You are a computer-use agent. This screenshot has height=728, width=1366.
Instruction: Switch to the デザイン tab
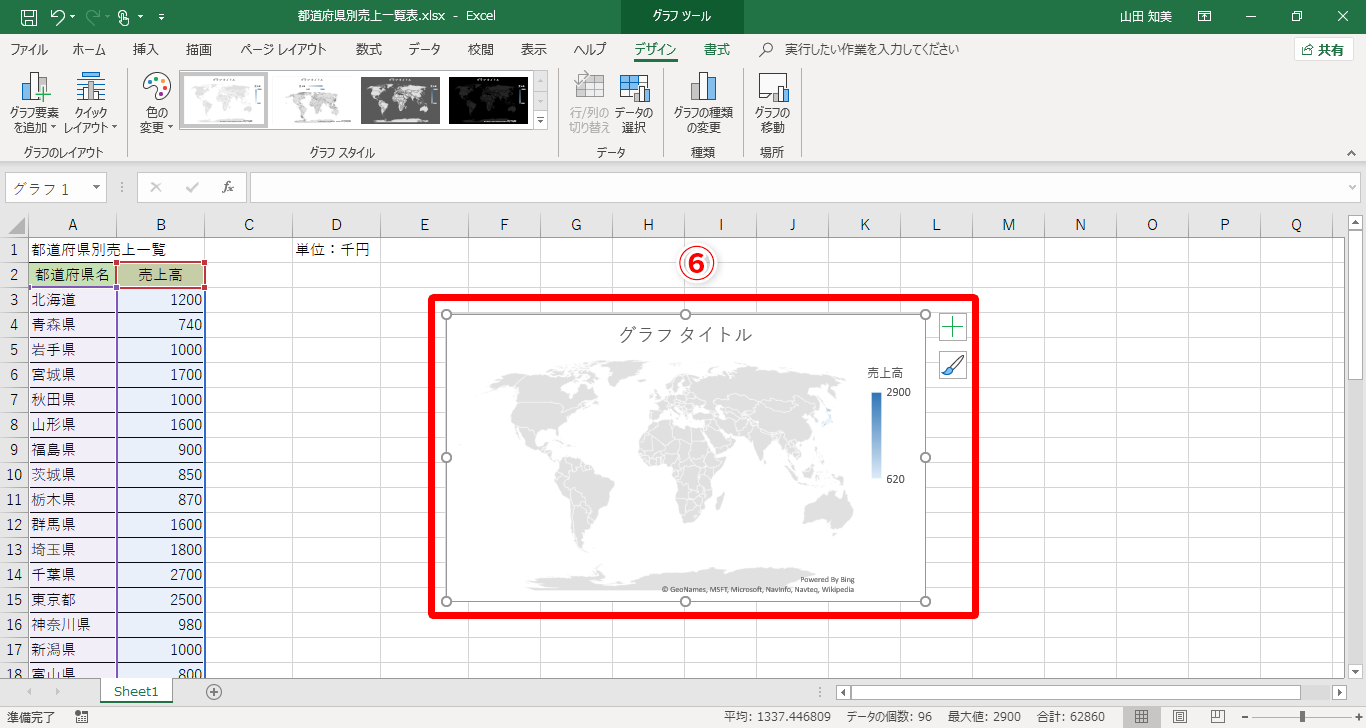click(x=655, y=49)
